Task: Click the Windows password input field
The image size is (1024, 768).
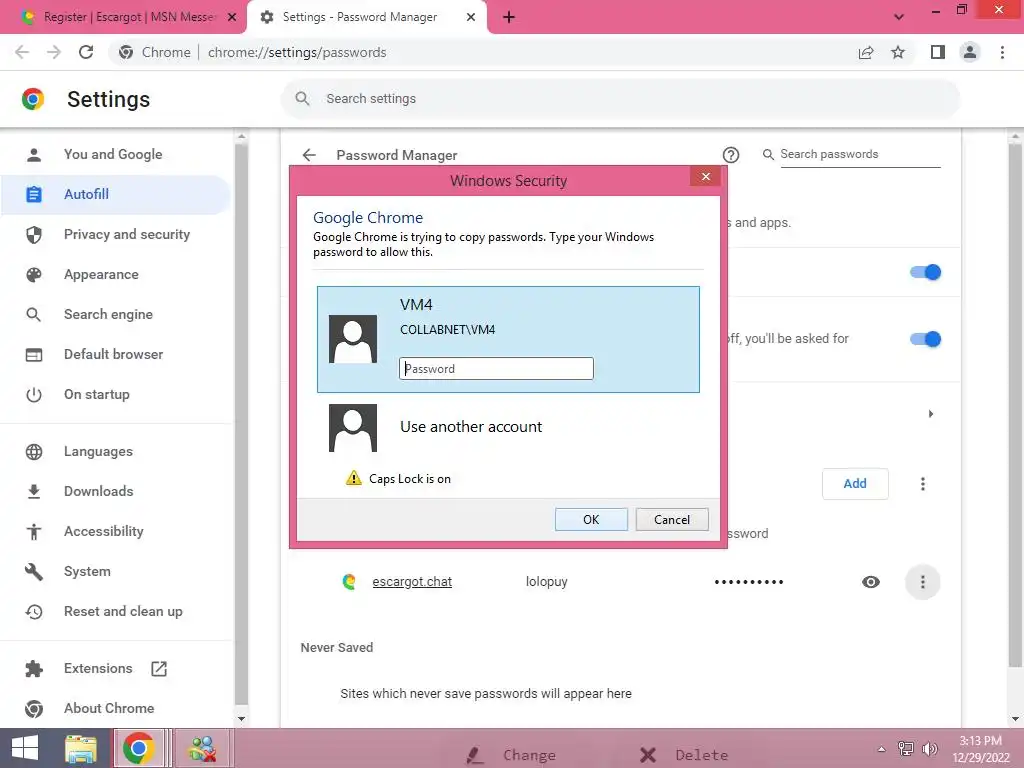Action: pos(496,368)
